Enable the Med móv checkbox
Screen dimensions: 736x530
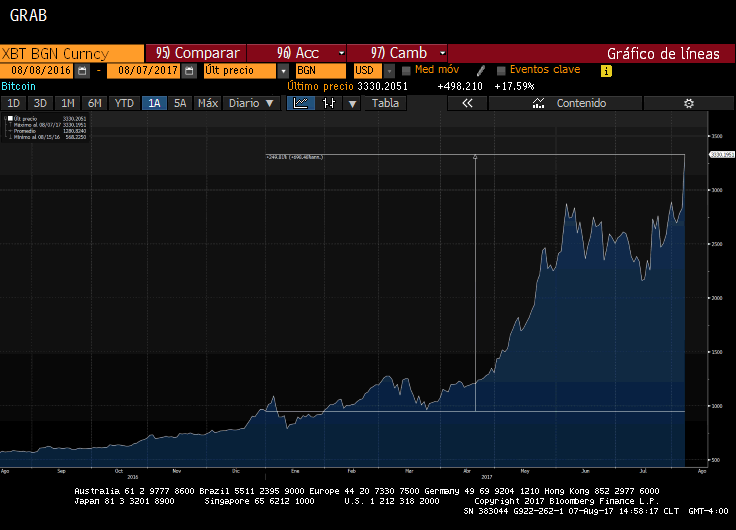pos(406,71)
